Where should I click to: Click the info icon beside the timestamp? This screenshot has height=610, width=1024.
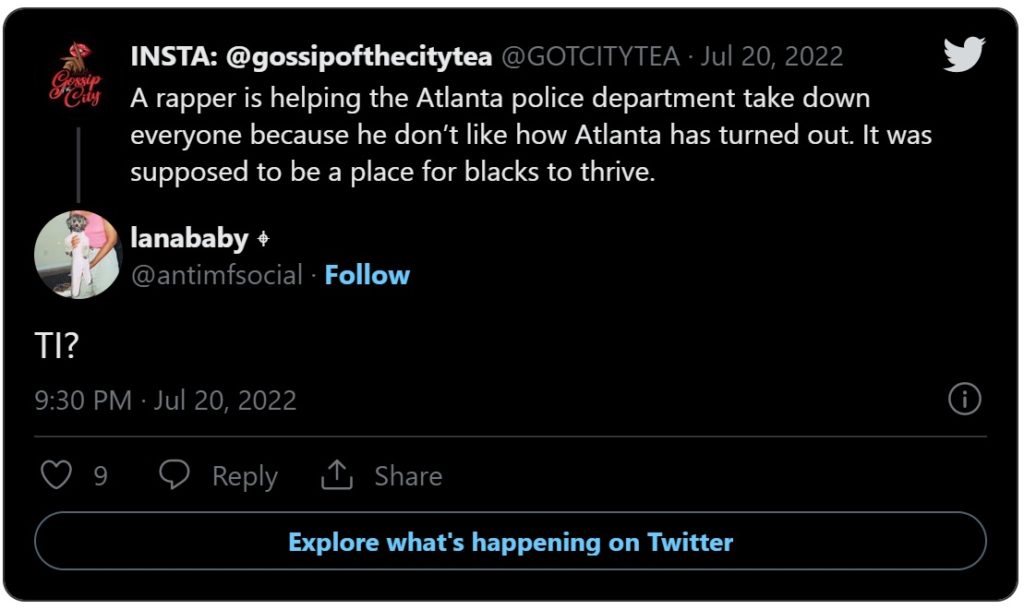[x=964, y=399]
